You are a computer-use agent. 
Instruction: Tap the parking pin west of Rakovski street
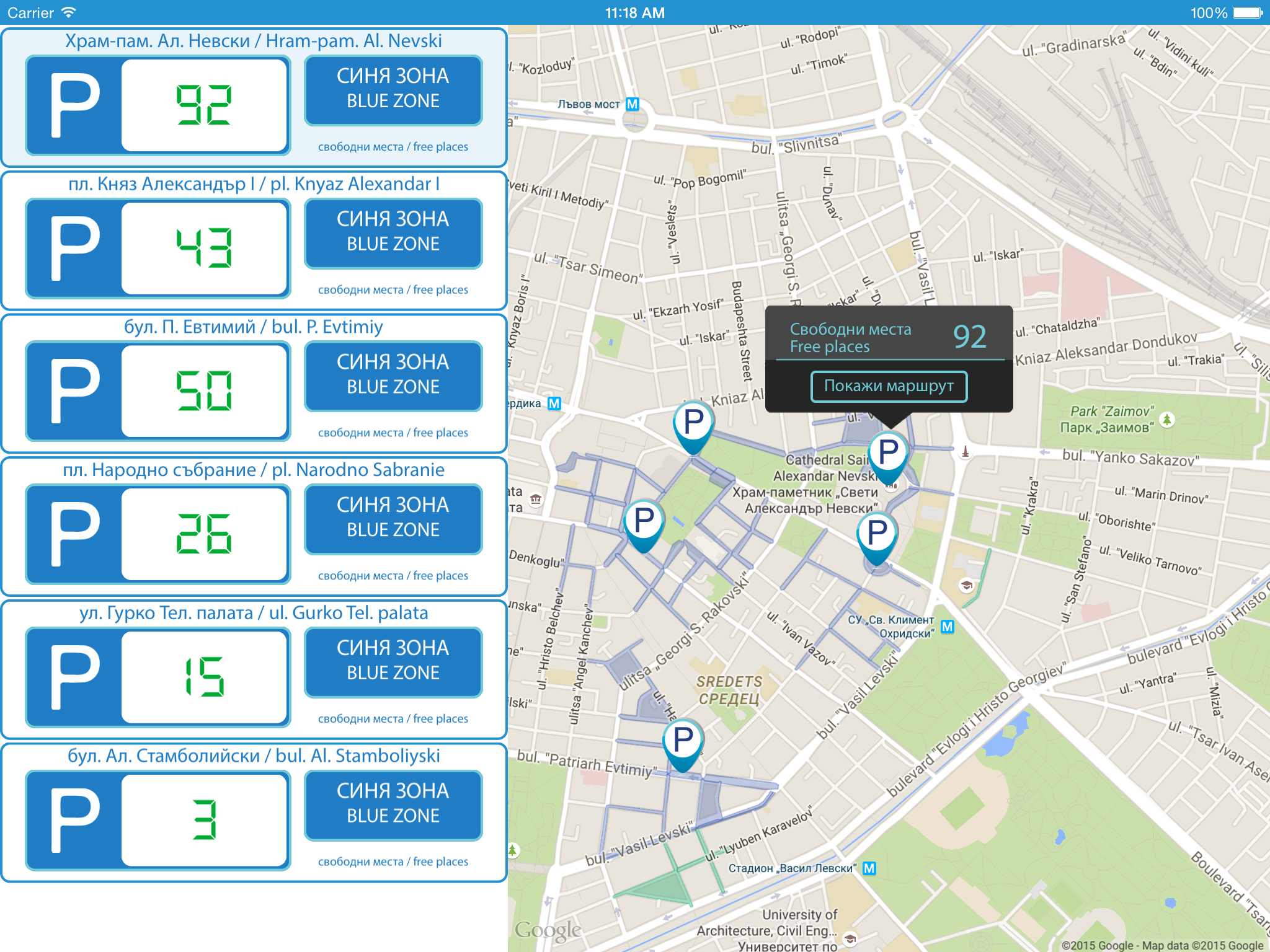[644, 521]
